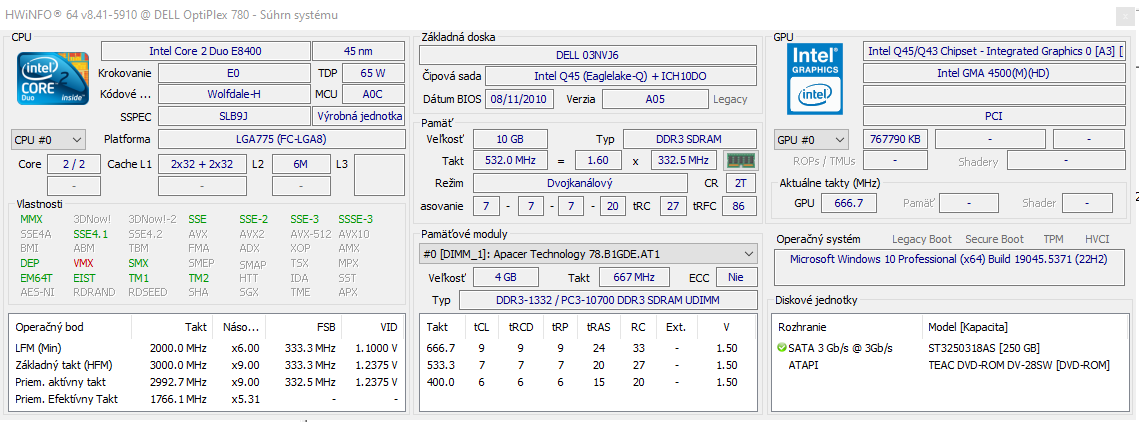Screen dimensions: 1139x422
Task: Click the red VMX feature flag
Action: [84, 263]
